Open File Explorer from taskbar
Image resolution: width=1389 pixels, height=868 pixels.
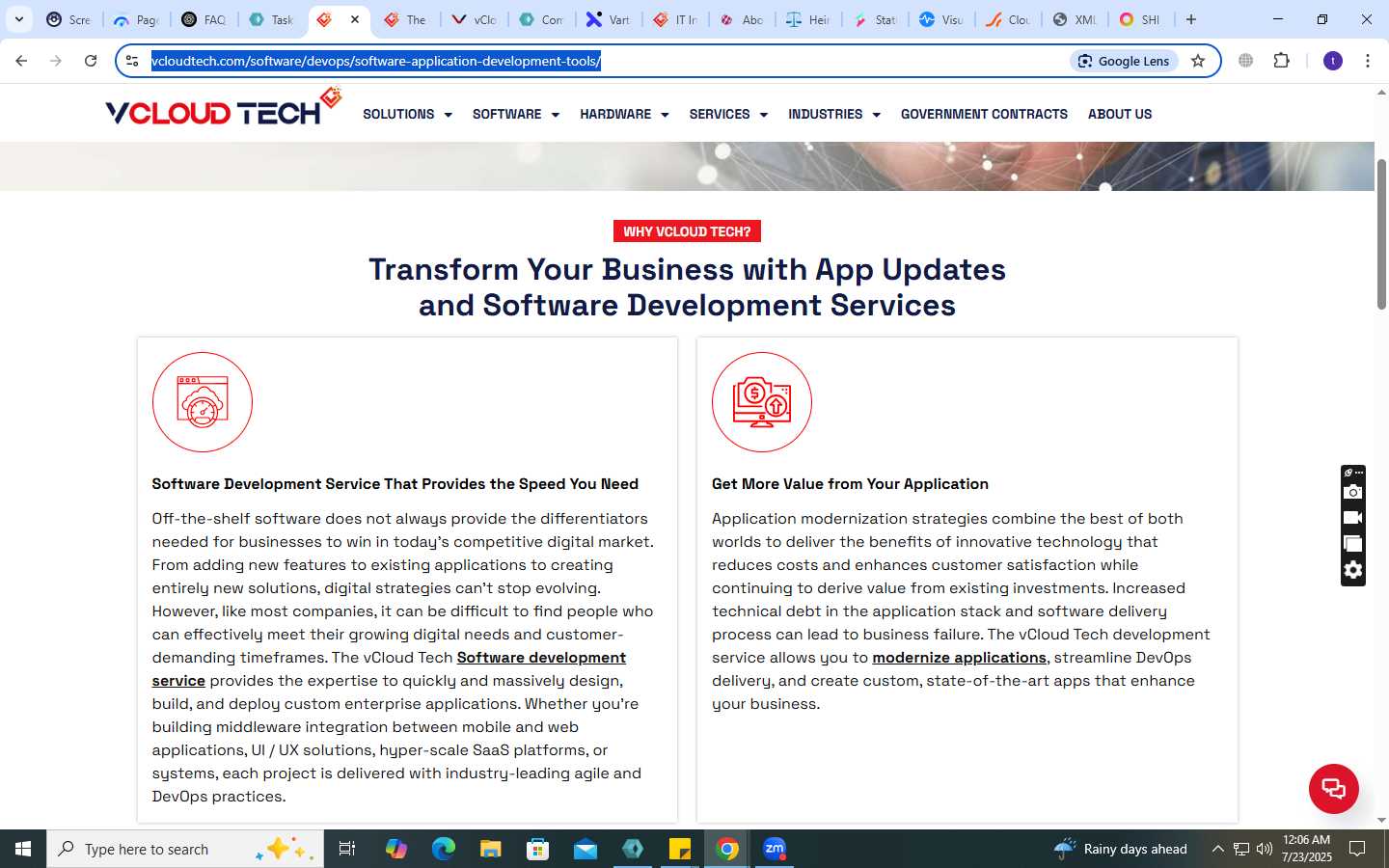pyautogui.click(x=490, y=849)
